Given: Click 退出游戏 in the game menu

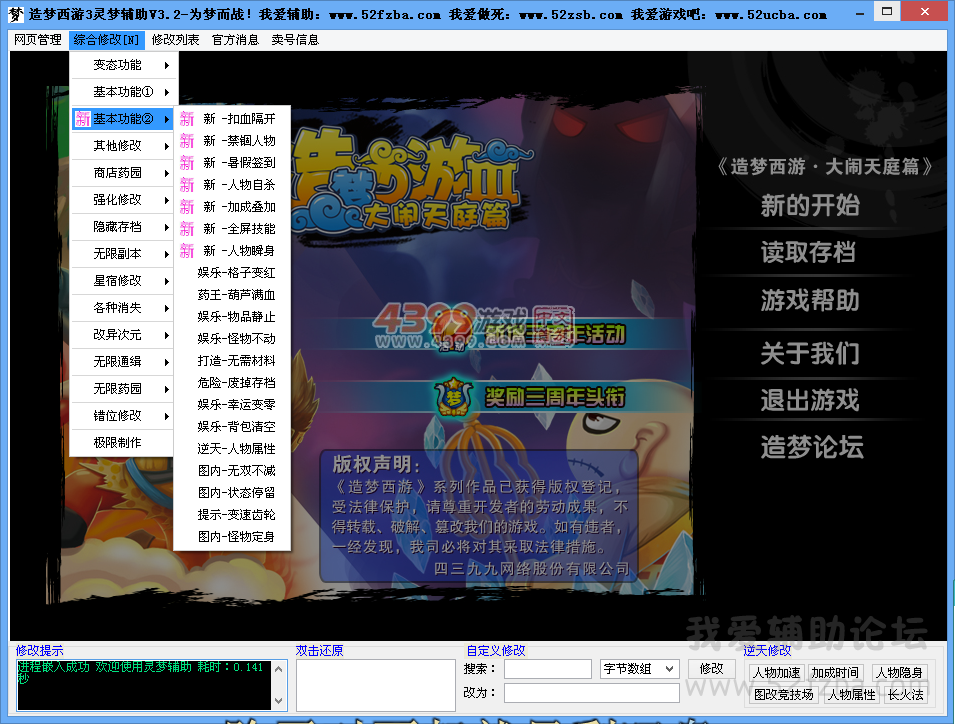Looking at the screenshot, I should coord(809,401).
